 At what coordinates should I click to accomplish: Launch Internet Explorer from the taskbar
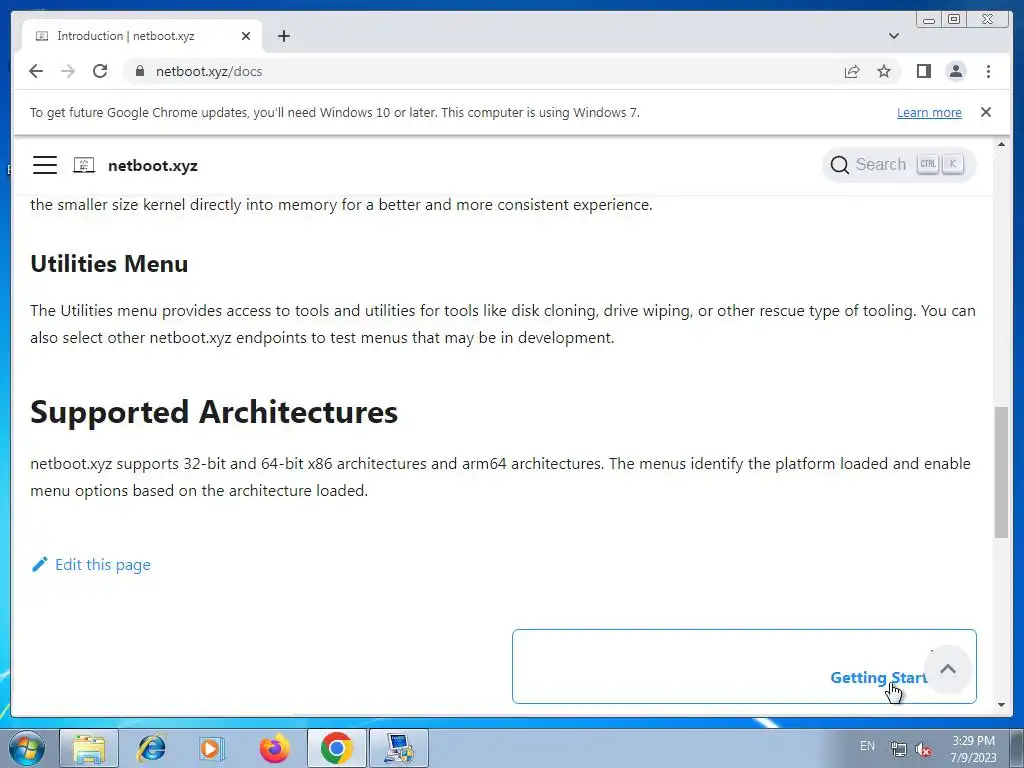pyautogui.click(x=151, y=748)
